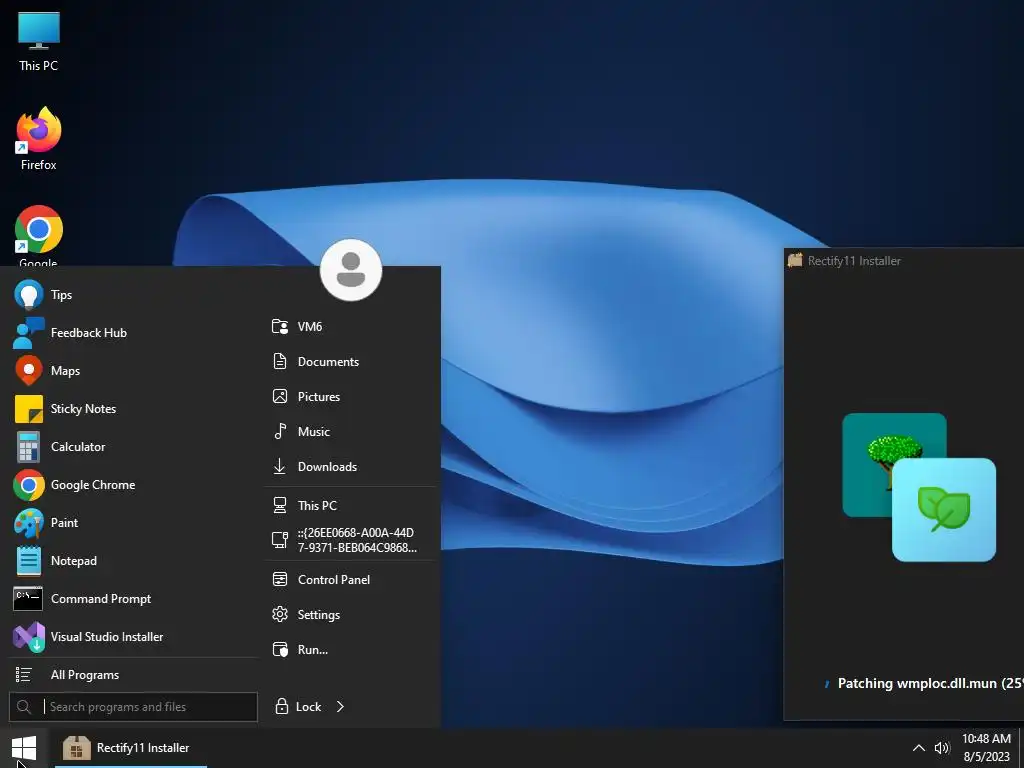Open the 26EE0668-A00A GUID entry
This screenshot has width=1024, height=768.
[x=351, y=540]
